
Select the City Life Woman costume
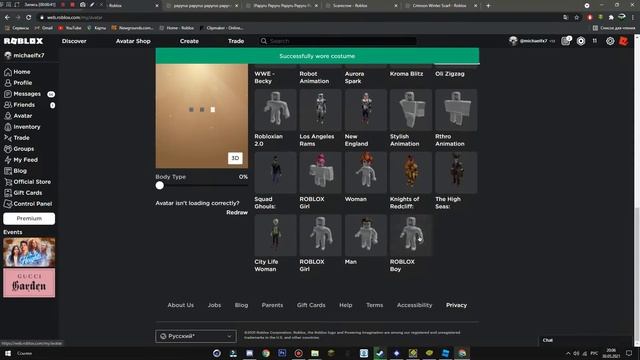pos(275,236)
